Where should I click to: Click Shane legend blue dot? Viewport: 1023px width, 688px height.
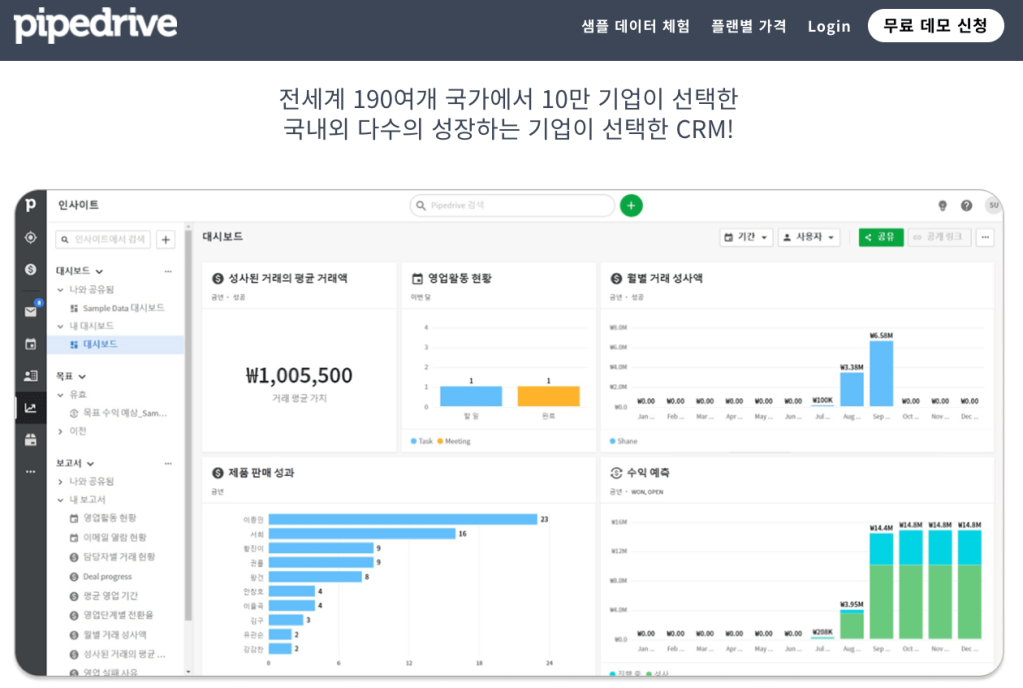[613, 441]
